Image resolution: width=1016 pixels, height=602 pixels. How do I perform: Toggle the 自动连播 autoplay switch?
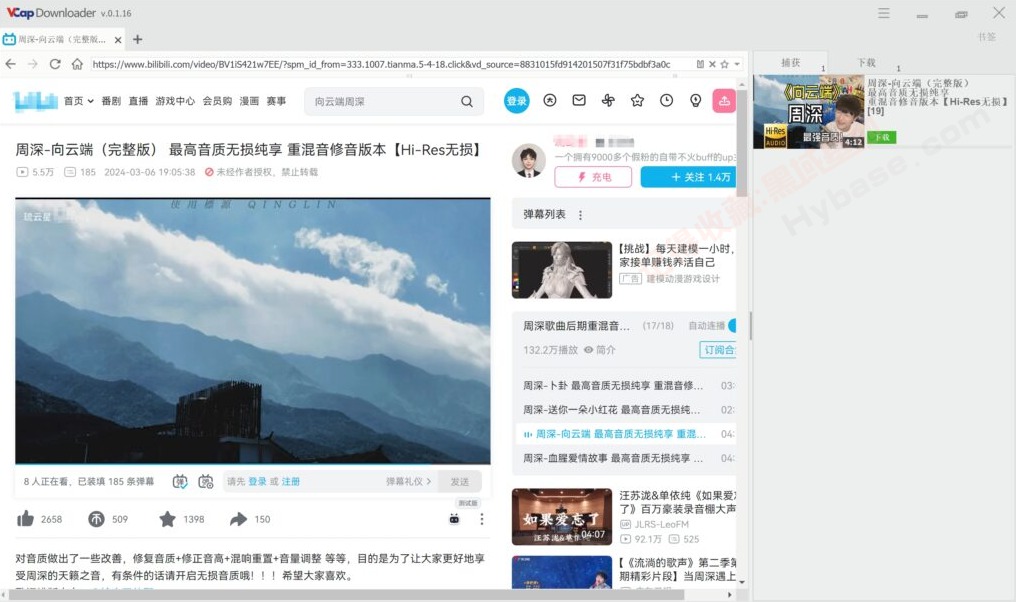(x=732, y=326)
